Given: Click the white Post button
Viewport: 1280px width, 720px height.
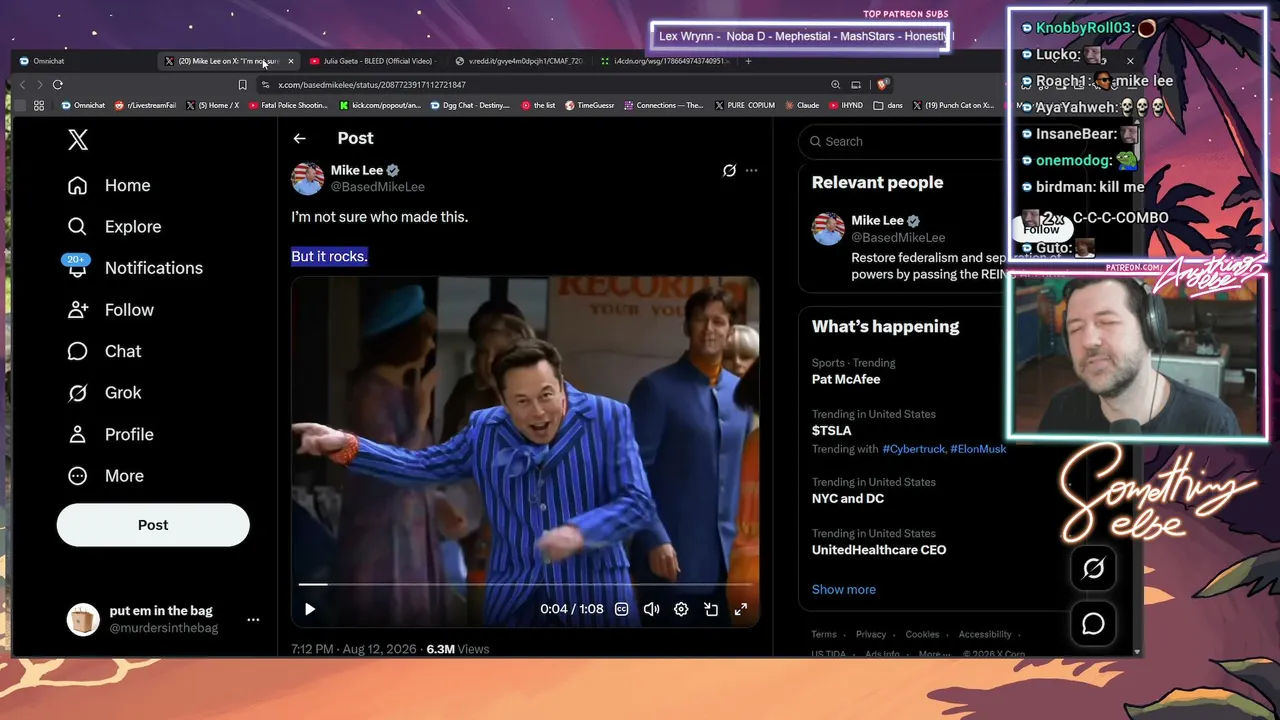Looking at the screenshot, I should [153, 525].
